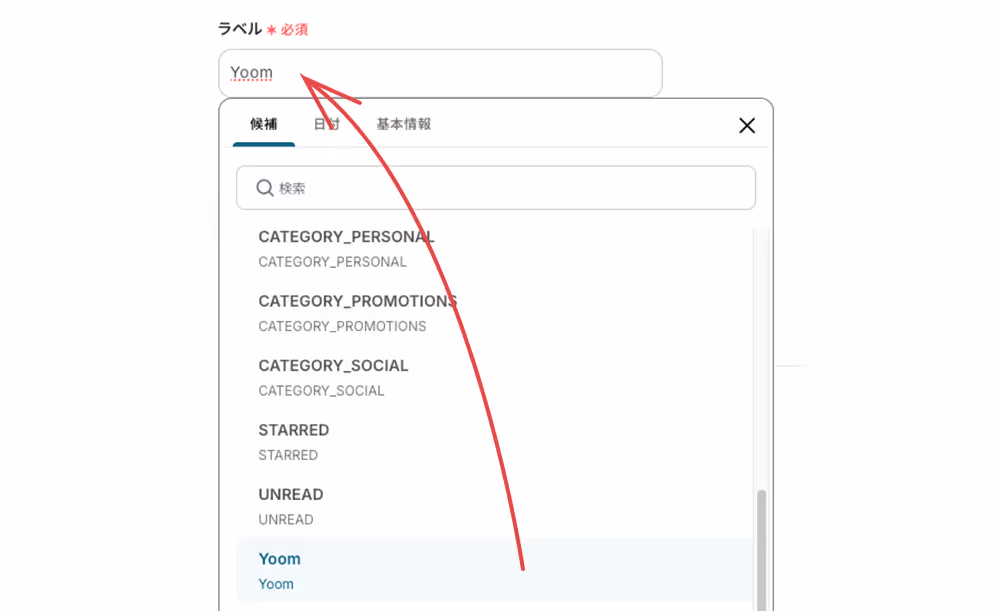Click the CATEGORY_PERSONAL gray subtitle text

tap(332, 262)
